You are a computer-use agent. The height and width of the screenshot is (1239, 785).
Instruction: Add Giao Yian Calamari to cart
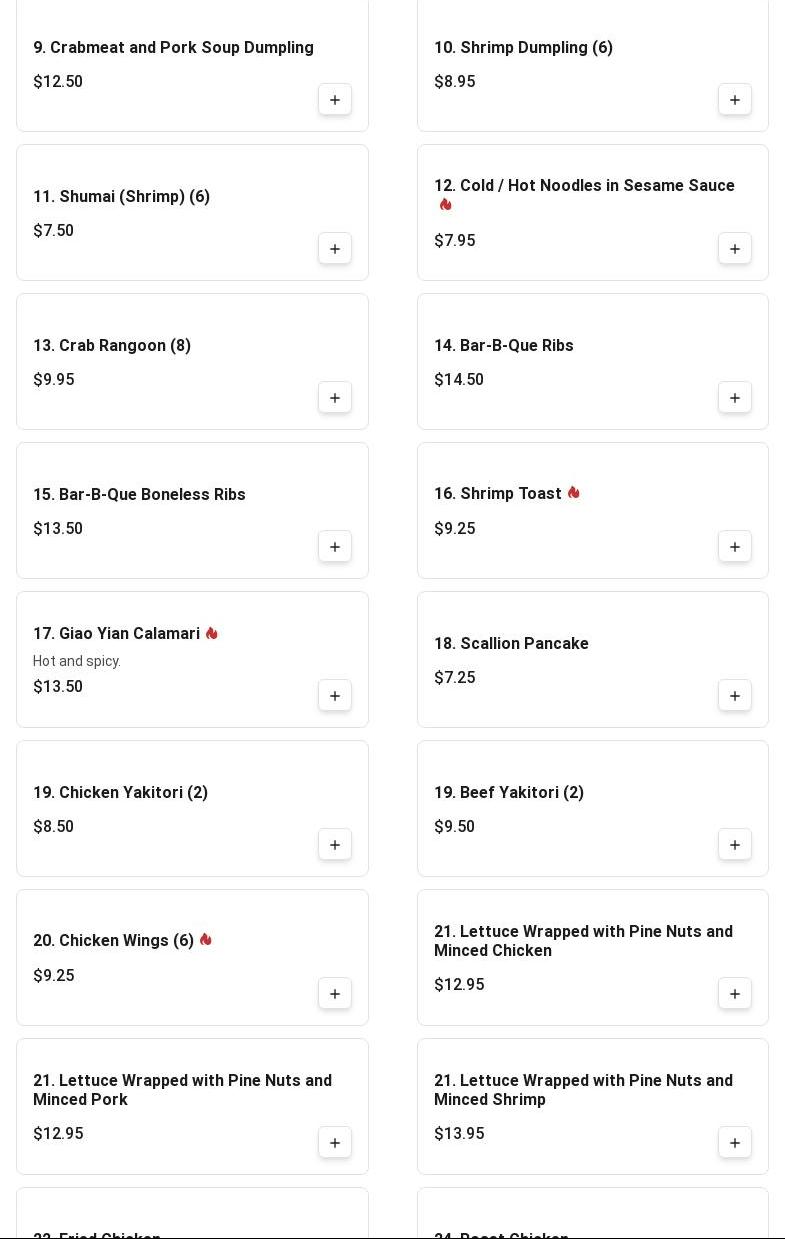(x=335, y=696)
